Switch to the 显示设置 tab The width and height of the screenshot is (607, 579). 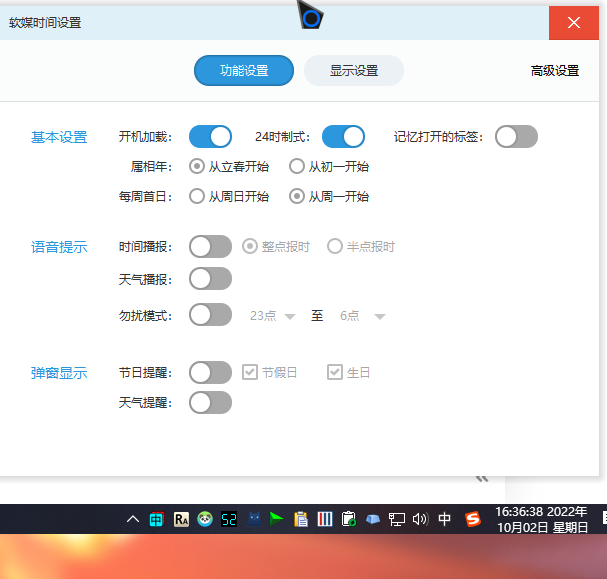(354, 70)
